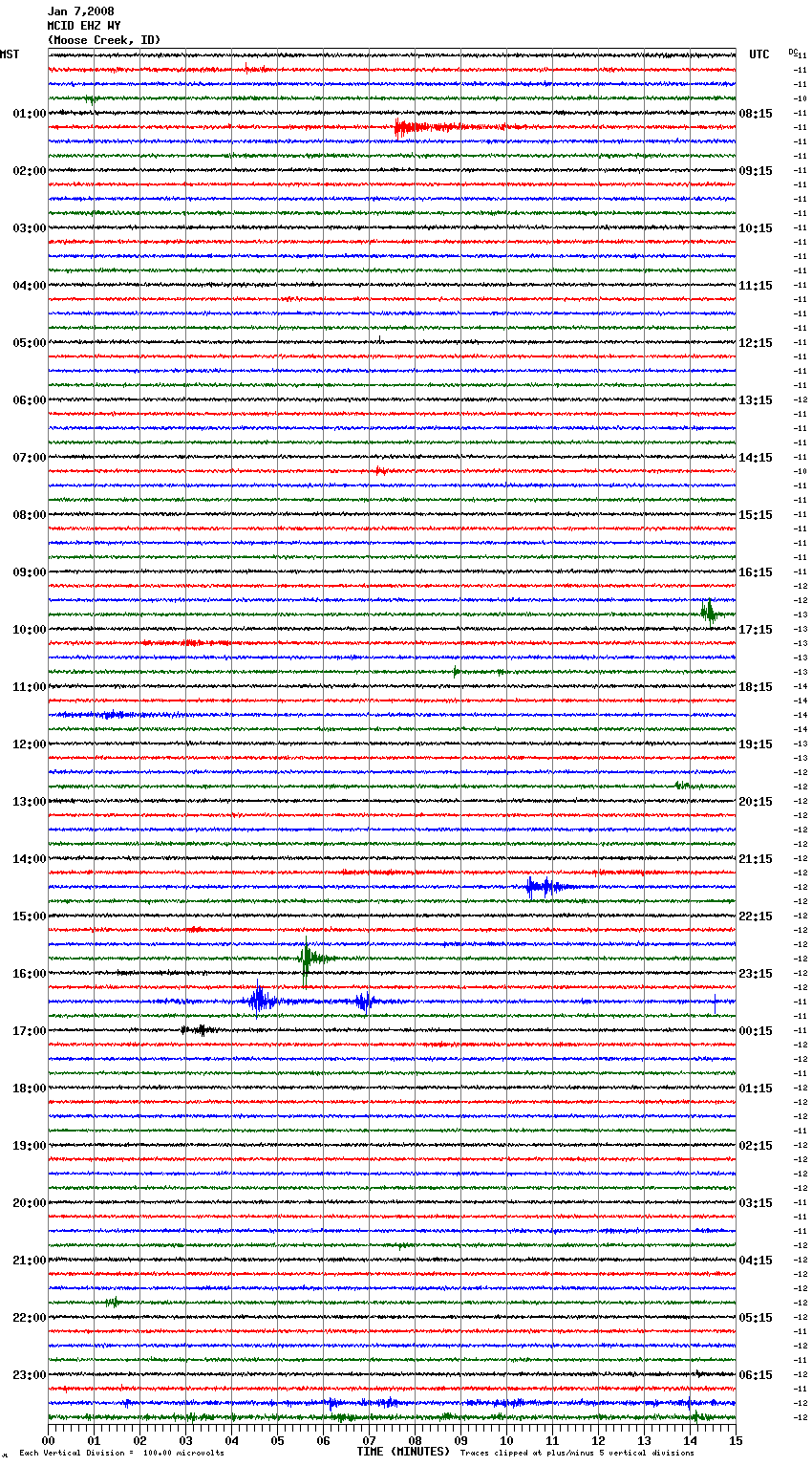
Task: Click the '(Moose Creek, ID)' location label
Action: point(104,40)
